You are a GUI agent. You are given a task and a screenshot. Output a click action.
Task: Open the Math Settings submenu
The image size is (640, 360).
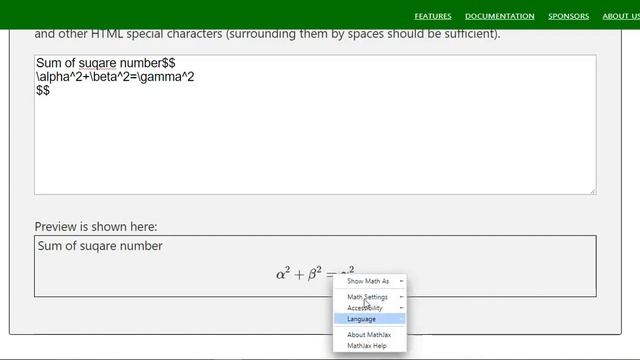370,297
